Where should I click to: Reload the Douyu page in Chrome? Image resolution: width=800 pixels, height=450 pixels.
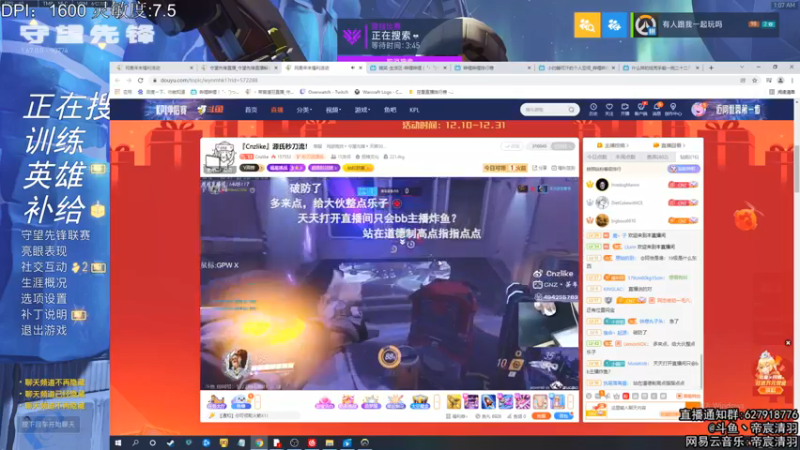[140, 80]
